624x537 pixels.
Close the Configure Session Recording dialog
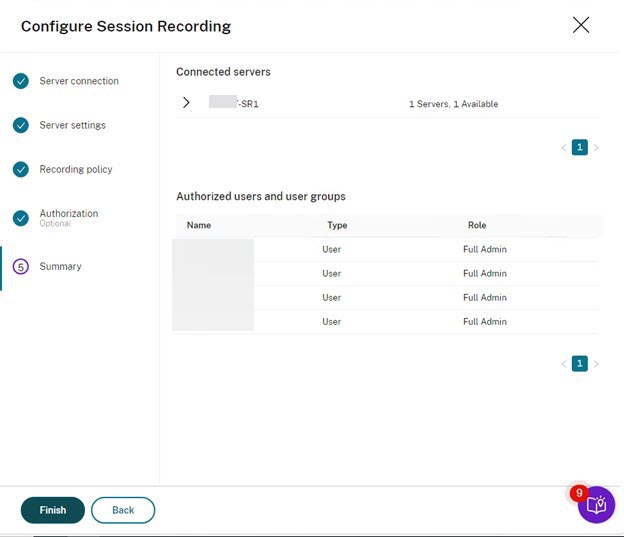click(x=581, y=25)
